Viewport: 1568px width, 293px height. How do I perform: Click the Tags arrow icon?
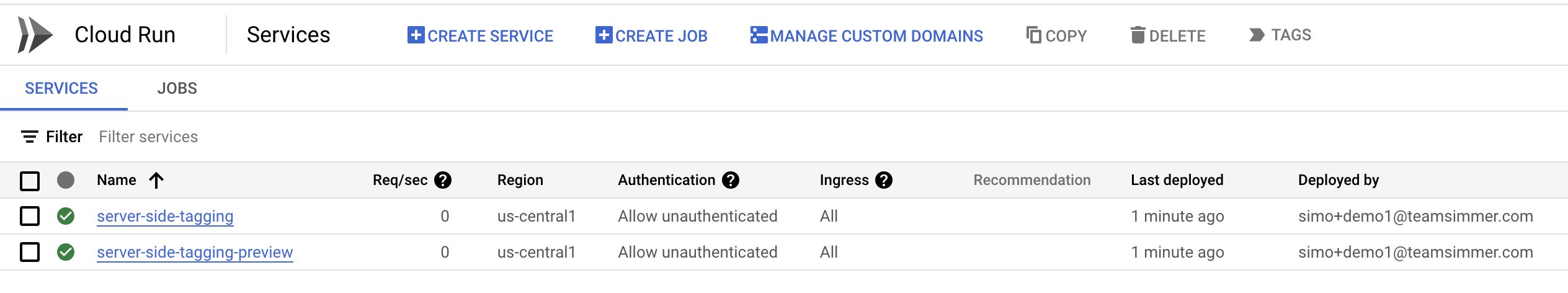[x=1257, y=35]
